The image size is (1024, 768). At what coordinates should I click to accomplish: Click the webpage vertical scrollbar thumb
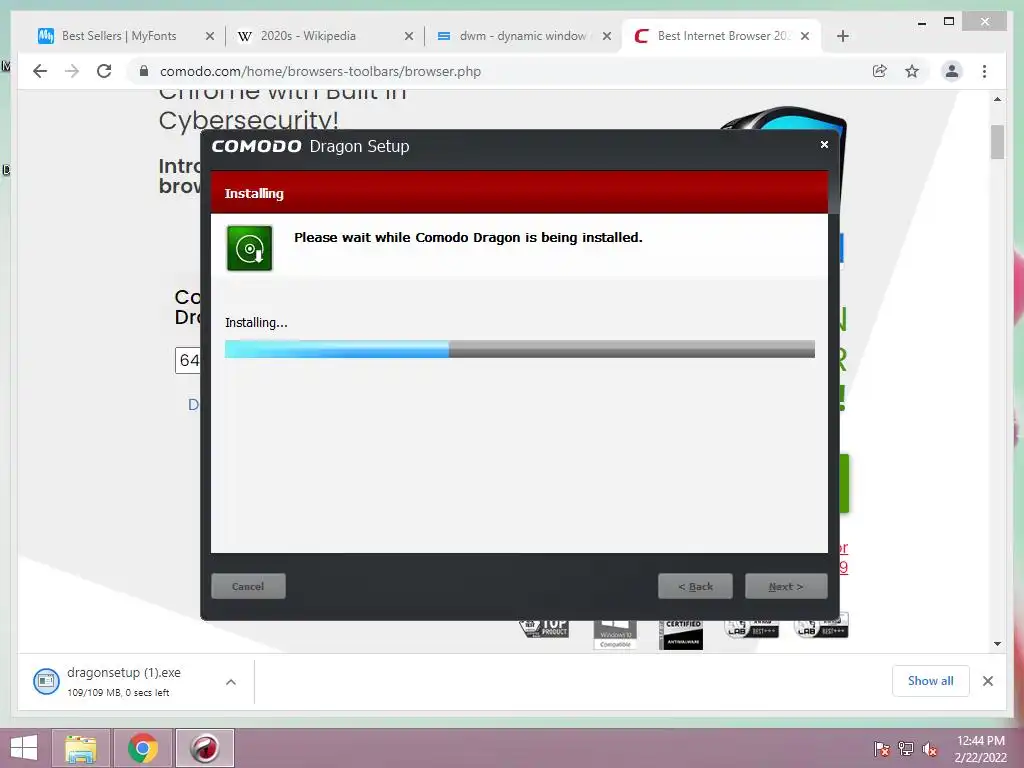click(x=997, y=142)
